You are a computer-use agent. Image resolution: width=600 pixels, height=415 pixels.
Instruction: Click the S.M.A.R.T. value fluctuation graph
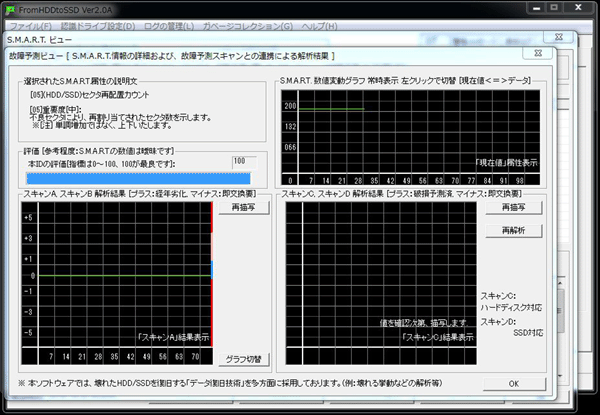[411, 138]
